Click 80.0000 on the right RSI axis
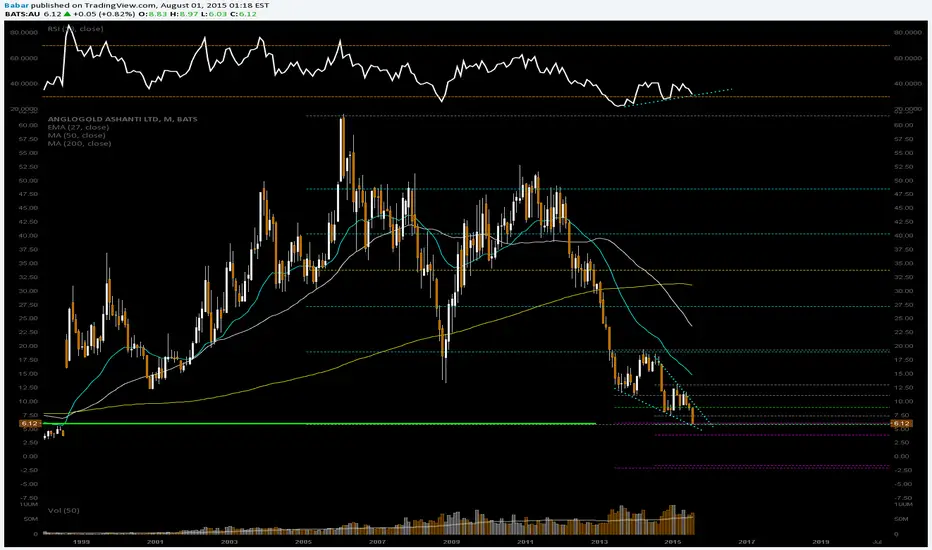This screenshot has height=550, width=932. (907, 33)
